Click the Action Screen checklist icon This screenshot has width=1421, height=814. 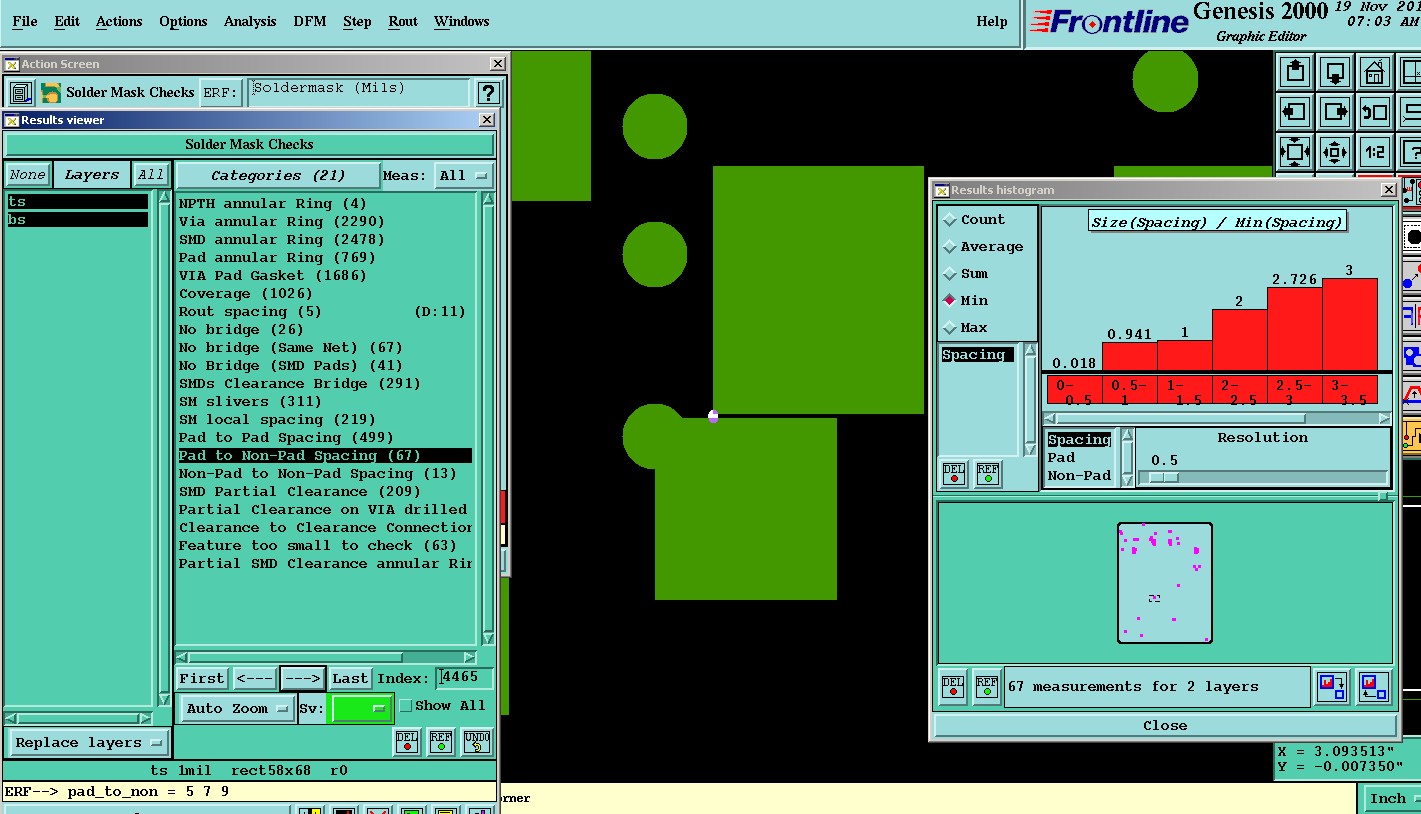[21, 93]
